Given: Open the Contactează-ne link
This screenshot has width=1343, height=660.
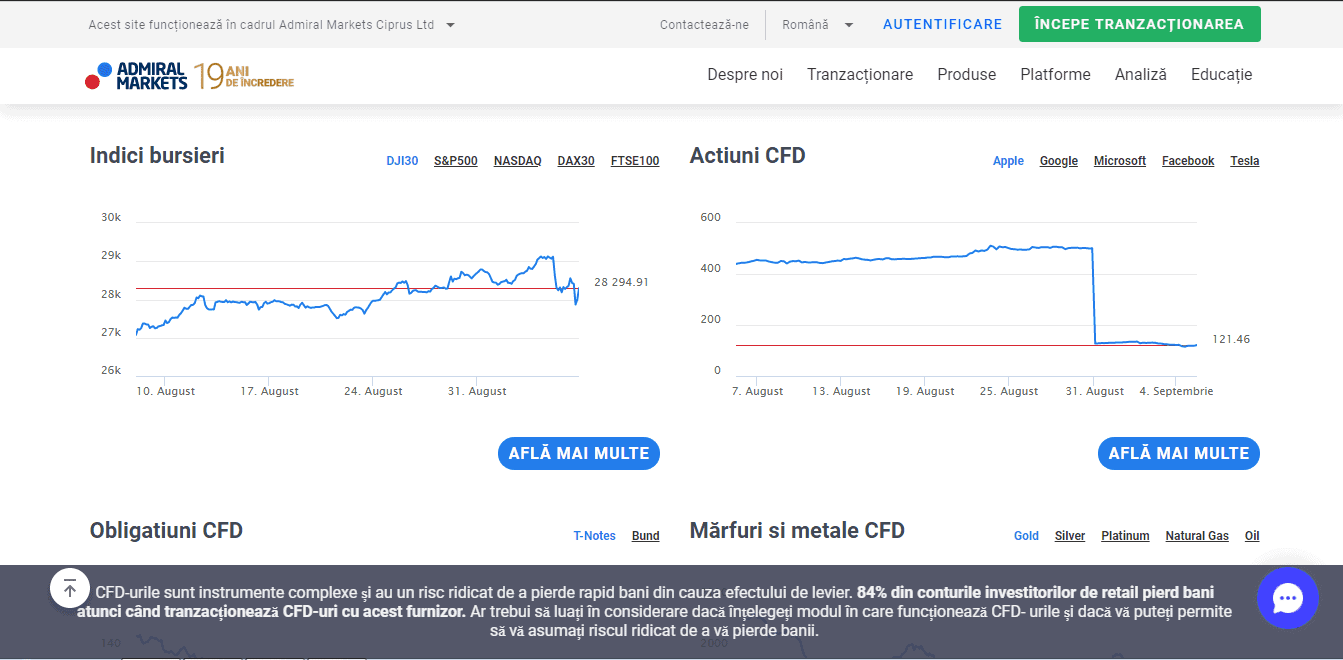Looking at the screenshot, I should click(x=704, y=24).
